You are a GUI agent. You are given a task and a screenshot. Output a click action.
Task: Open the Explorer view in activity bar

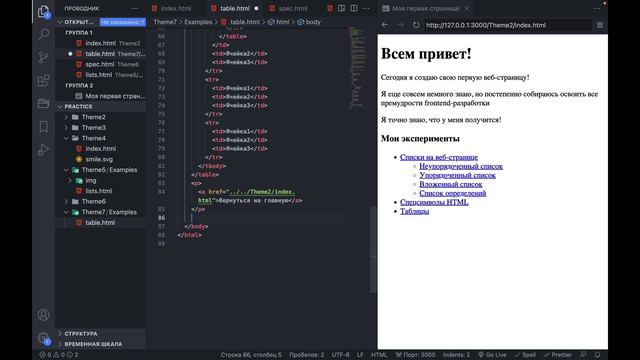tap(43, 11)
